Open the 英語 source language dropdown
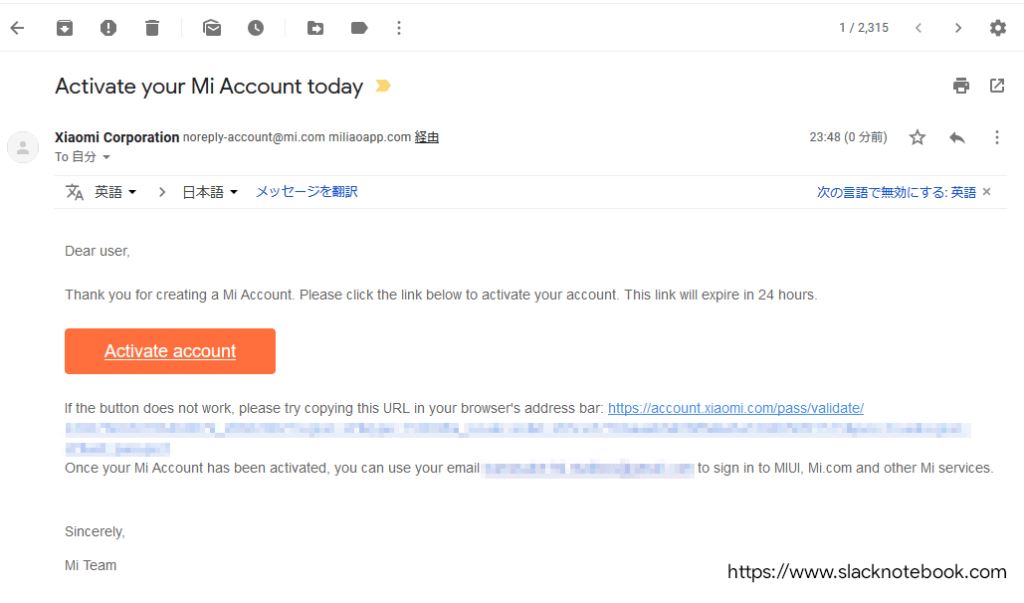This screenshot has height=603, width=1024. (x=116, y=192)
